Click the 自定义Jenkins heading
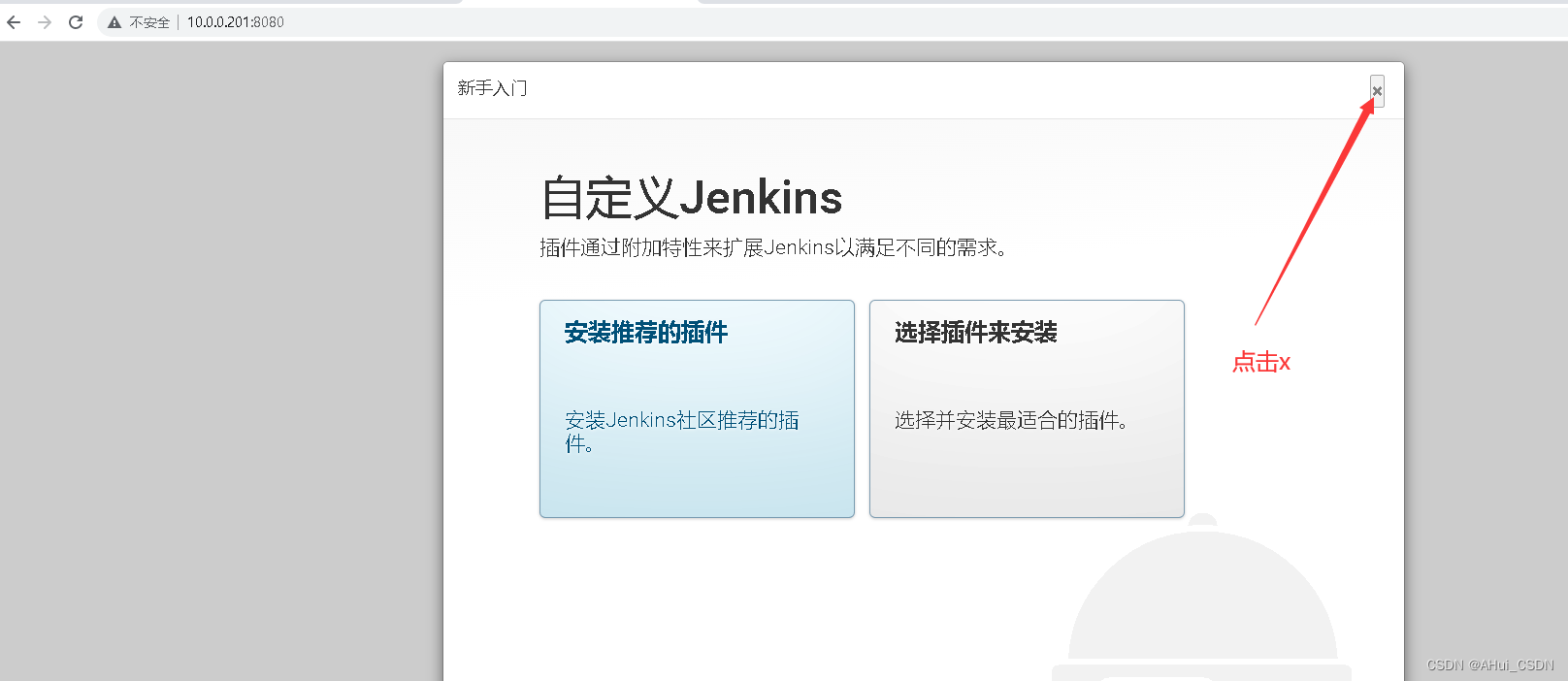 (x=691, y=198)
